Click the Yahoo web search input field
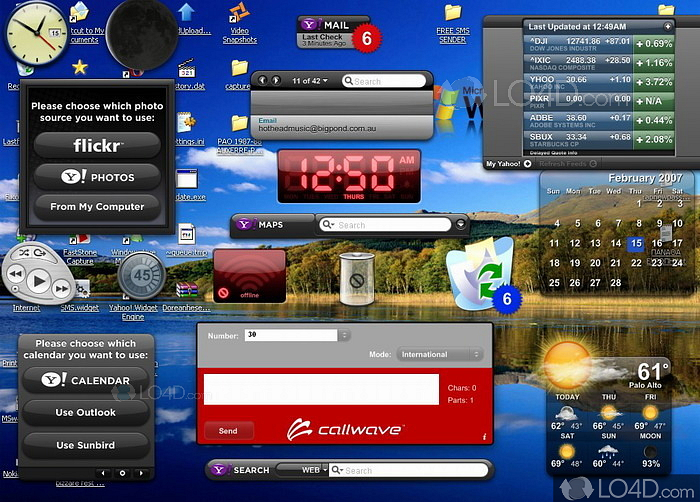The image size is (700, 502). tap(408, 470)
